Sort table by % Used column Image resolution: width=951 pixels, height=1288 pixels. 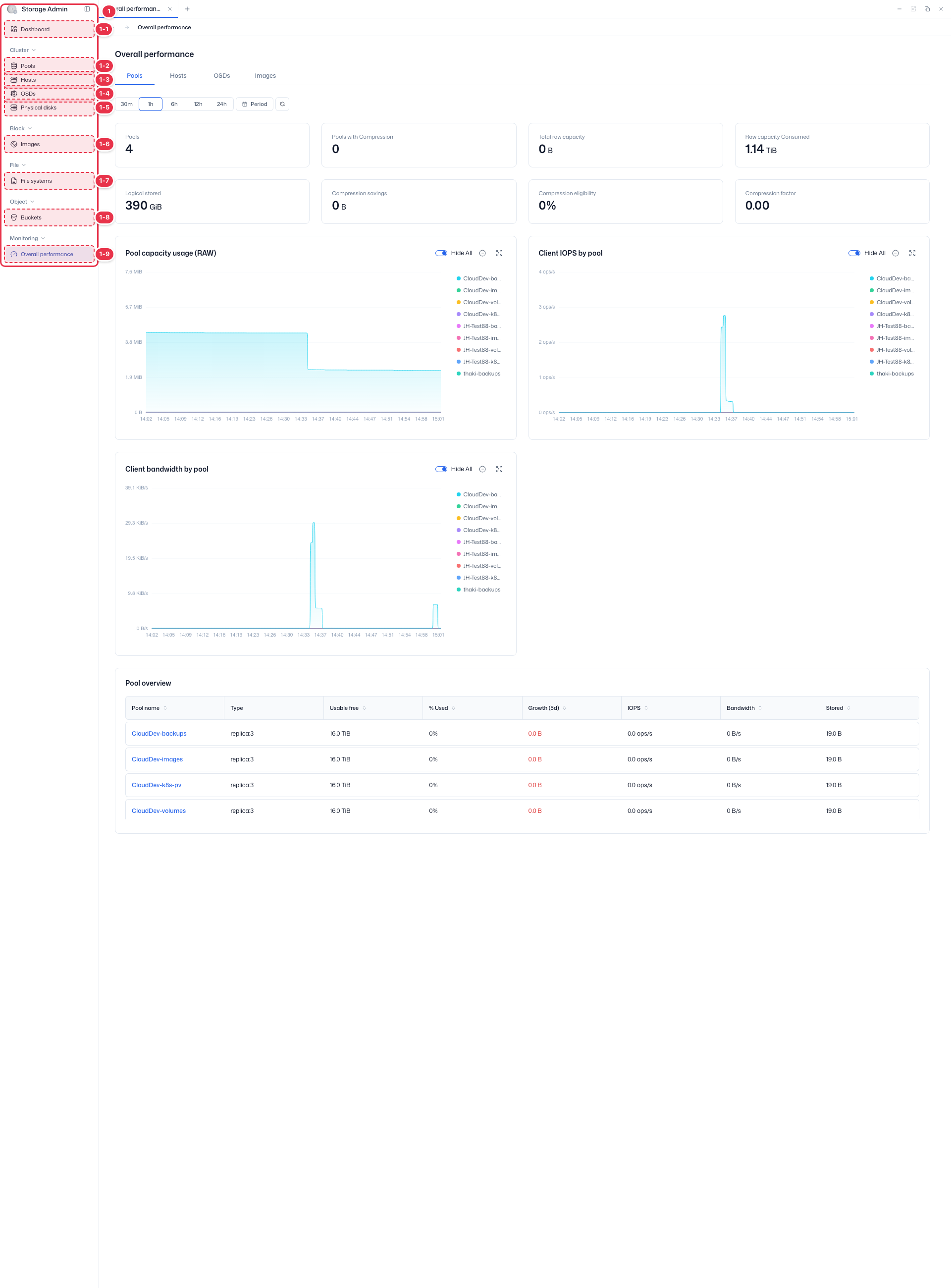coord(454,708)
